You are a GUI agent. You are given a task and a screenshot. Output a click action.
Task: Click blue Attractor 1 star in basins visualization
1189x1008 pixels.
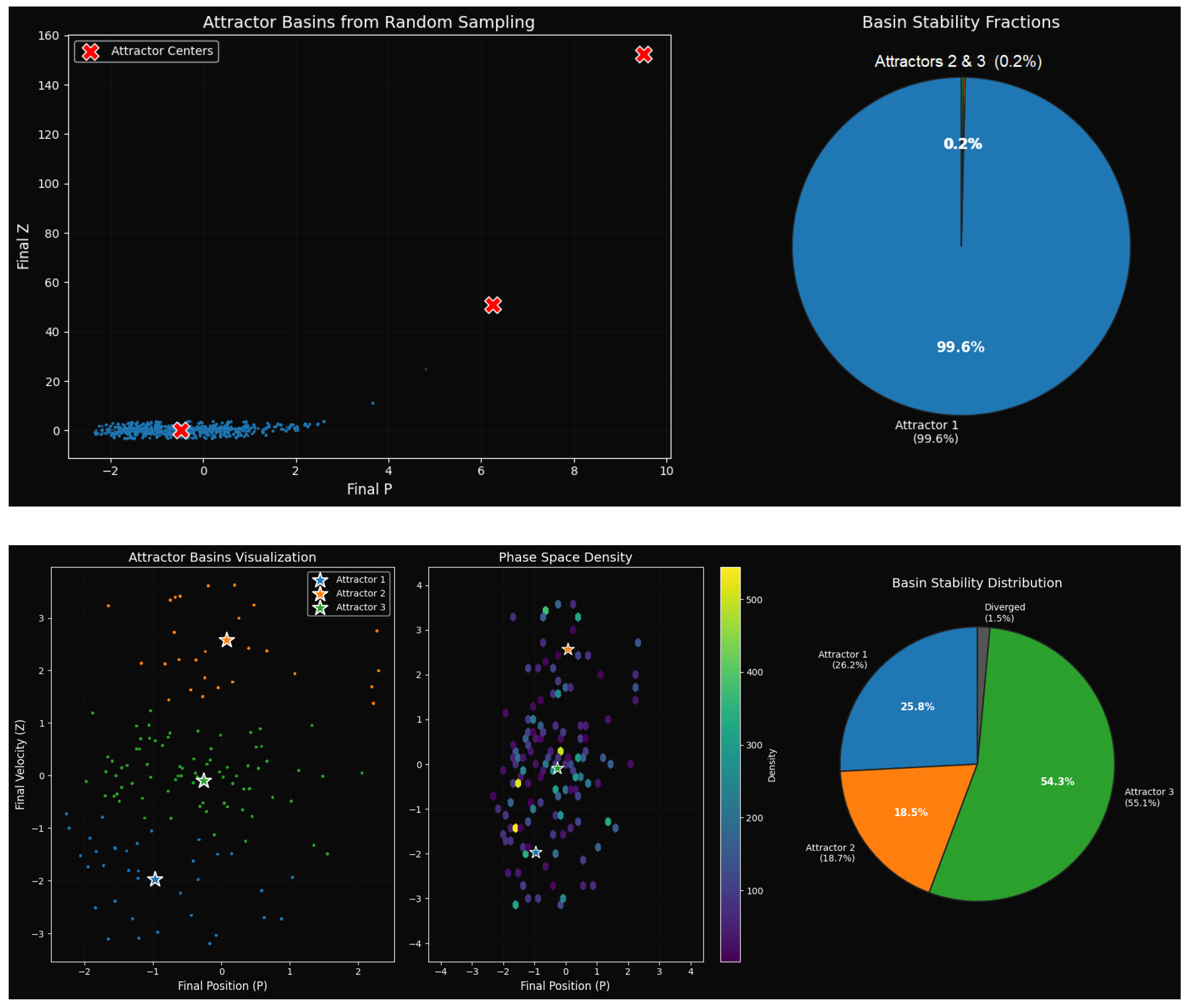tap(155, 879)
